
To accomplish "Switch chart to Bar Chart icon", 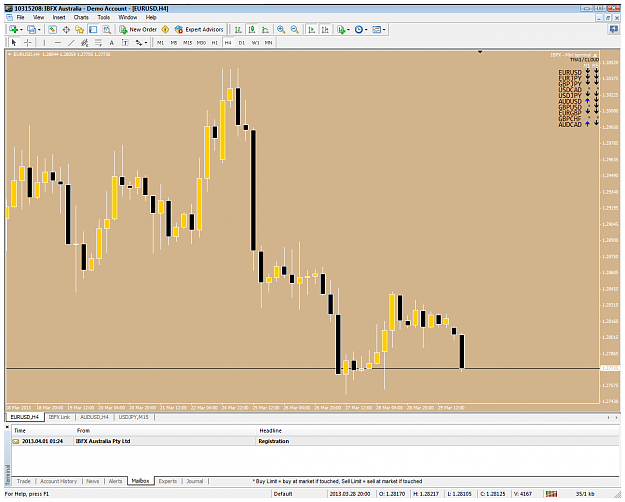I will [238, 29].
